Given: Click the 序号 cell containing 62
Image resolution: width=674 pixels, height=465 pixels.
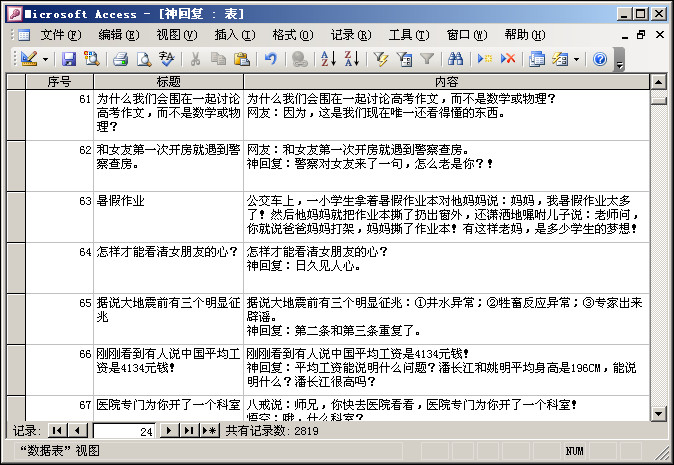Looking at the screenshot, I should coord(59,166).
